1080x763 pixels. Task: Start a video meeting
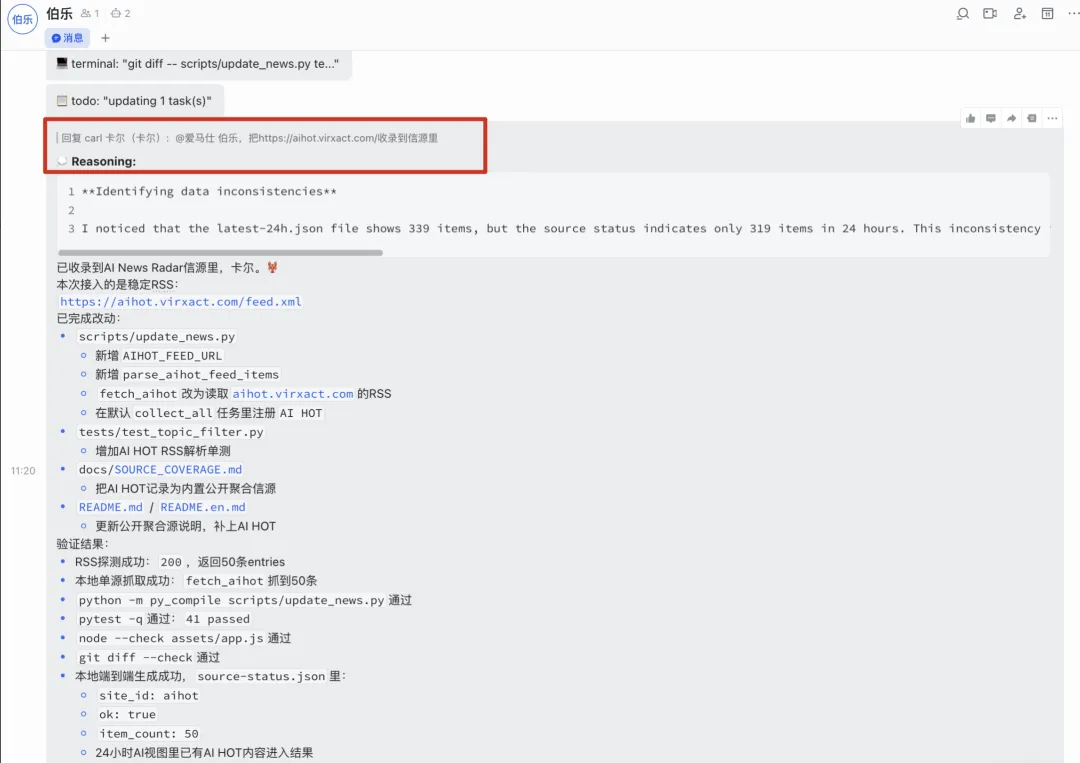click(x=990, y=14)
